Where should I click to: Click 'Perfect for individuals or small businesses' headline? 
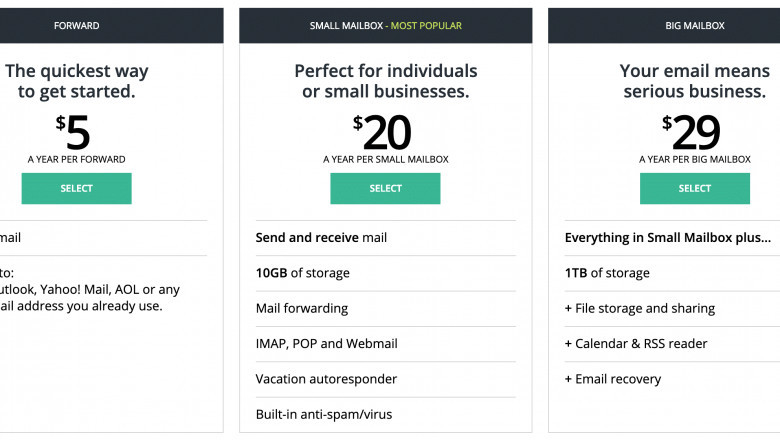(385, 81)
